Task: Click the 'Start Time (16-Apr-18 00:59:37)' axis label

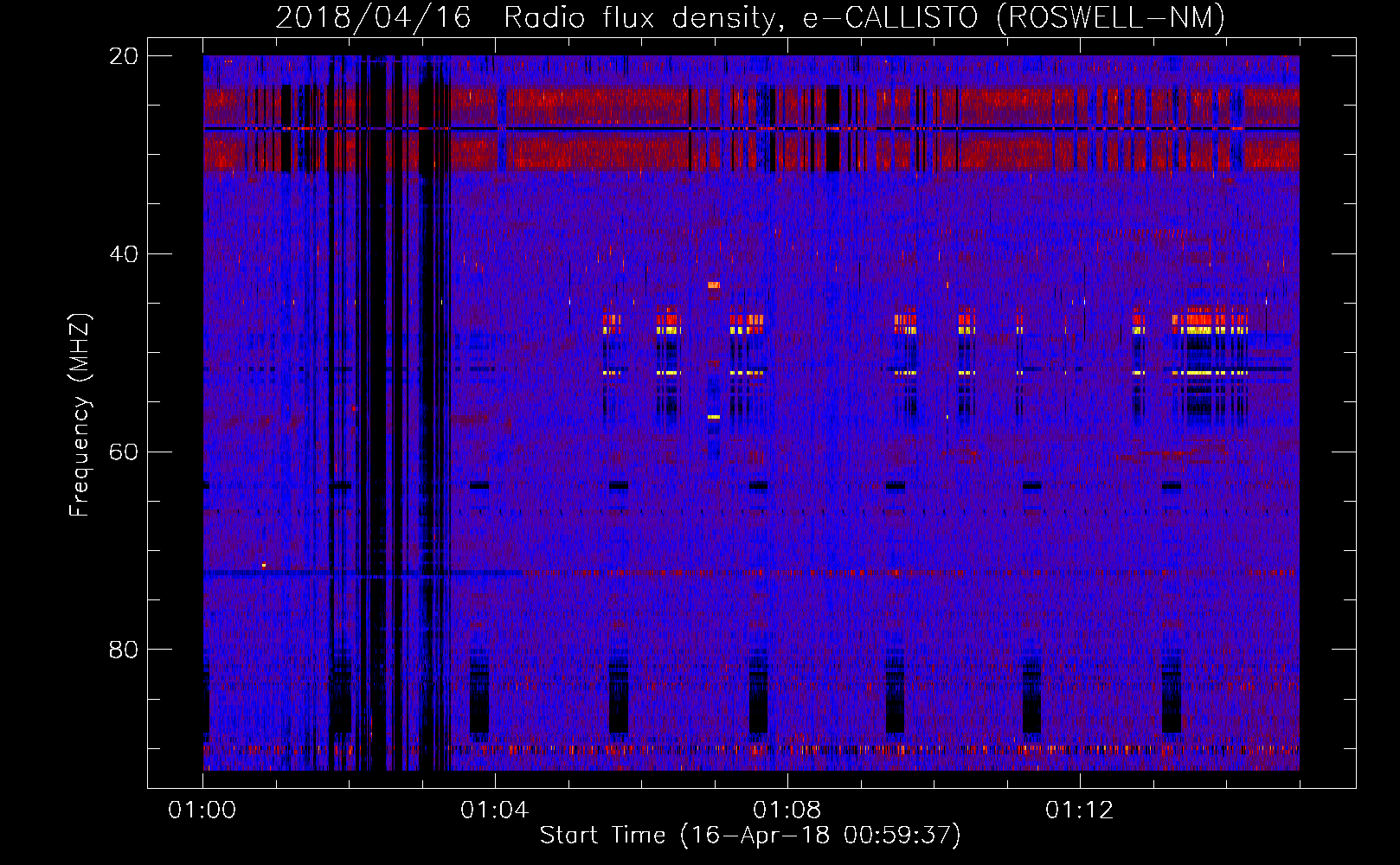Action: (750, 835)
